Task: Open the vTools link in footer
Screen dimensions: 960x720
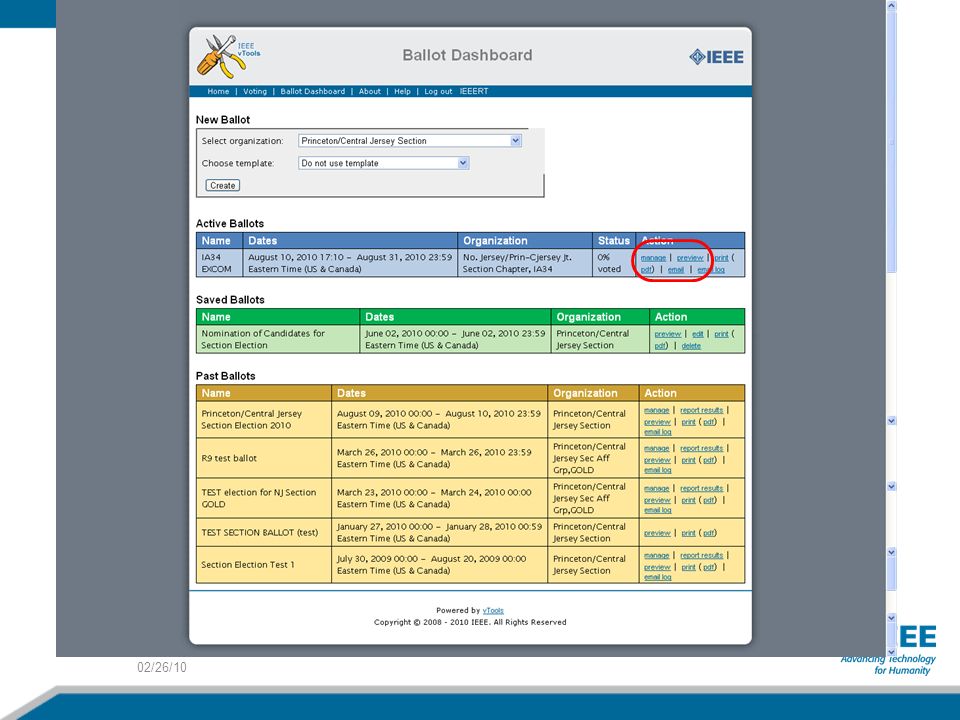Action: 493,610
